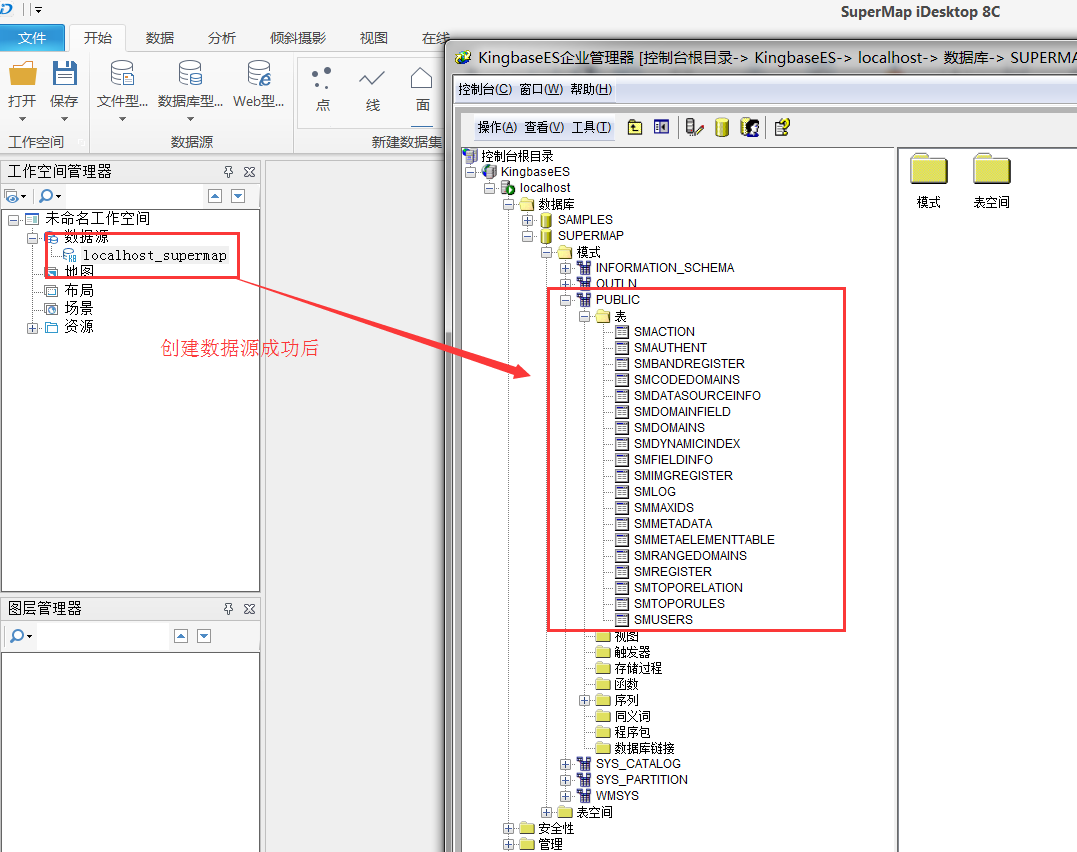Click the user management toolbar icon

(x=750, y=127)
